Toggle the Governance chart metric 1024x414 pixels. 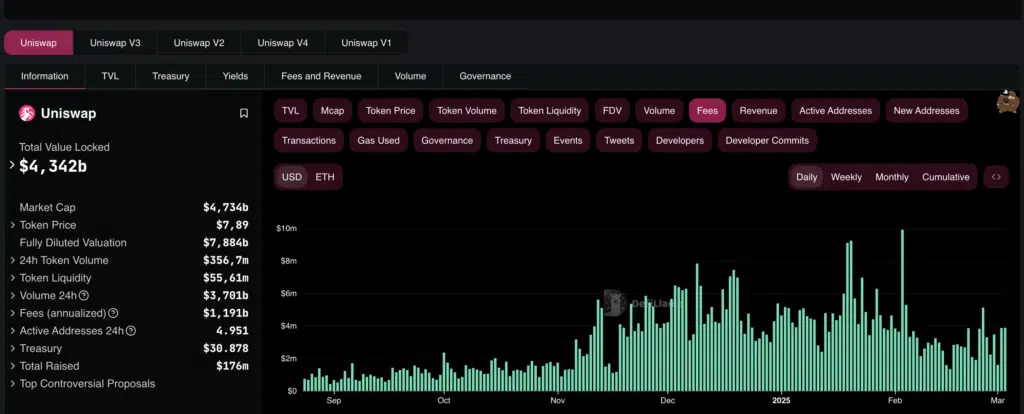point(447,140)
